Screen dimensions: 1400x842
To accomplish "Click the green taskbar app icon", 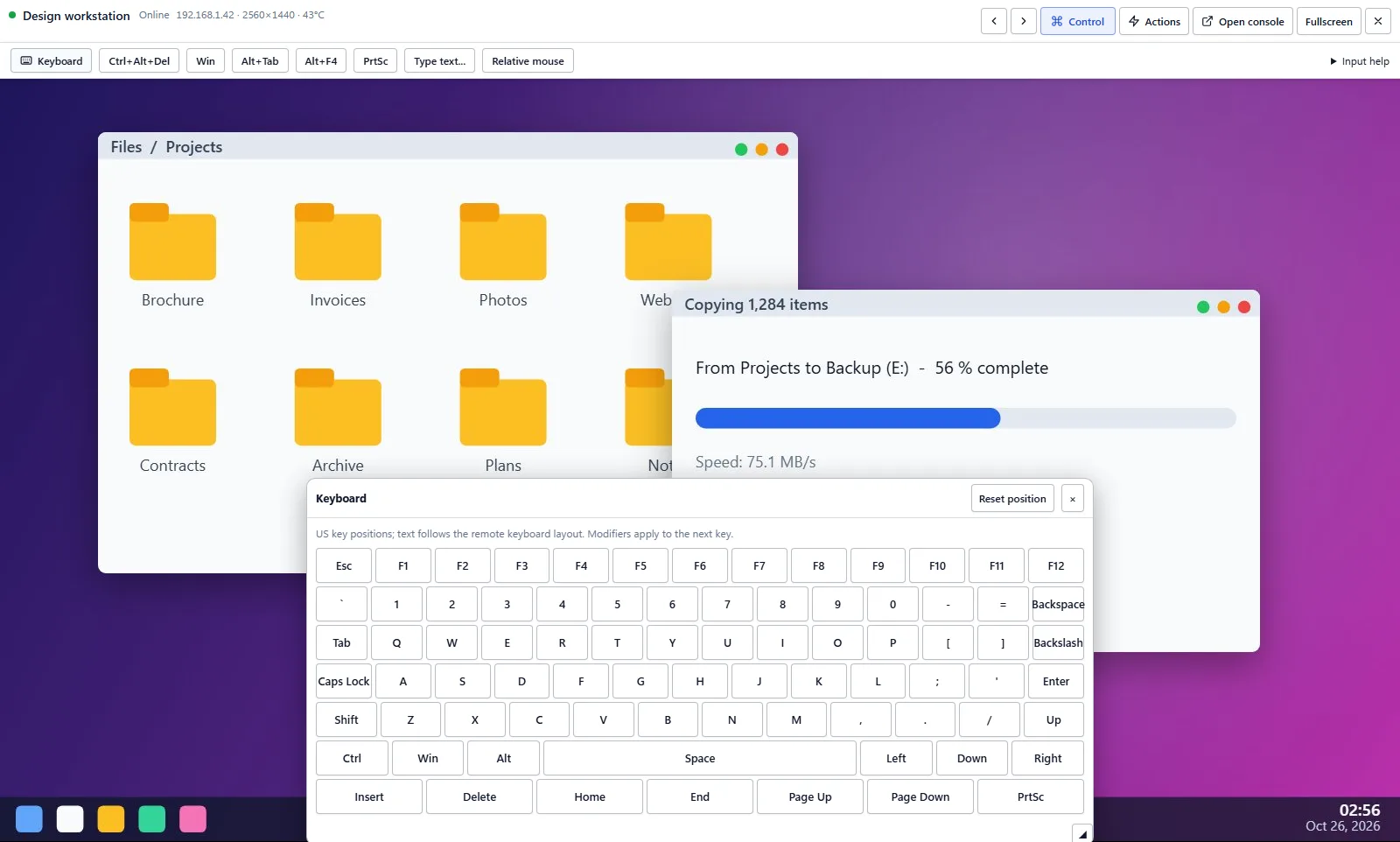I will tap(152, 819).
